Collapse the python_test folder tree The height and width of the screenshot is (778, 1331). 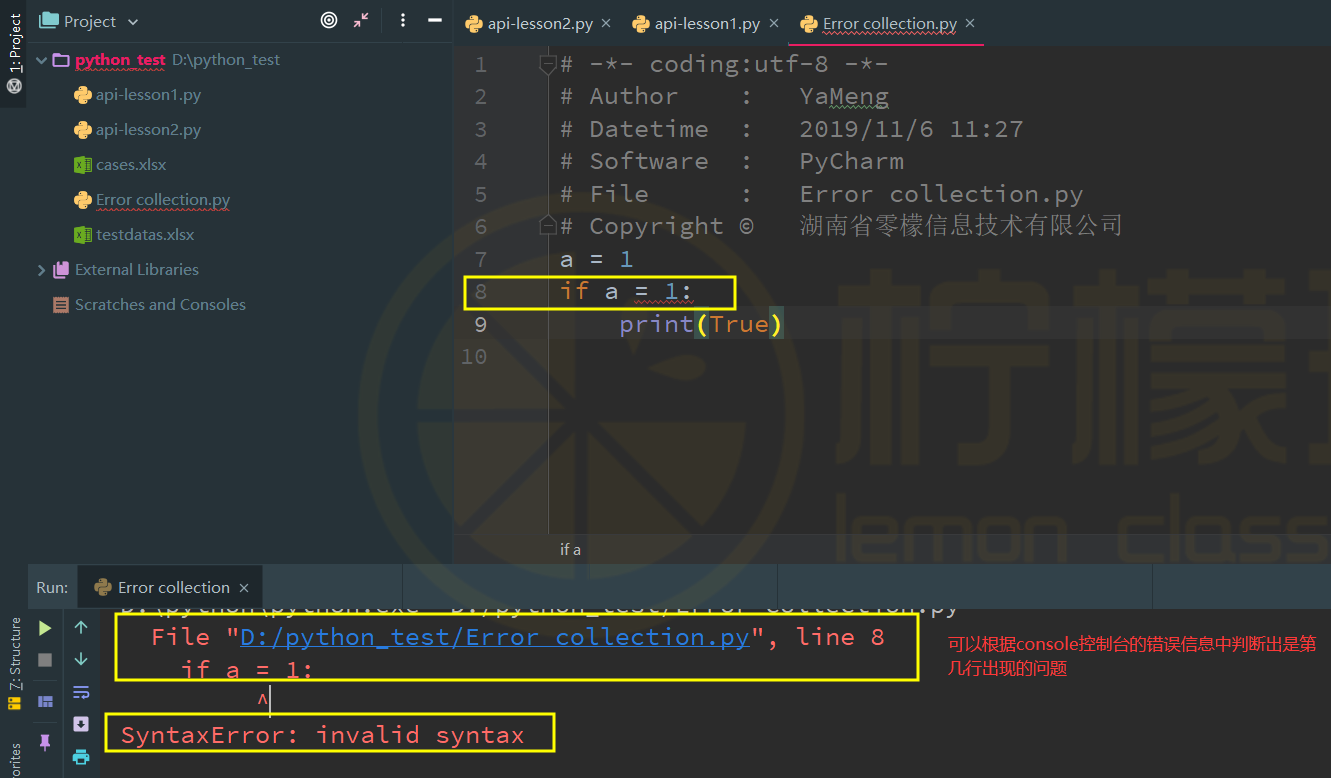42,60
